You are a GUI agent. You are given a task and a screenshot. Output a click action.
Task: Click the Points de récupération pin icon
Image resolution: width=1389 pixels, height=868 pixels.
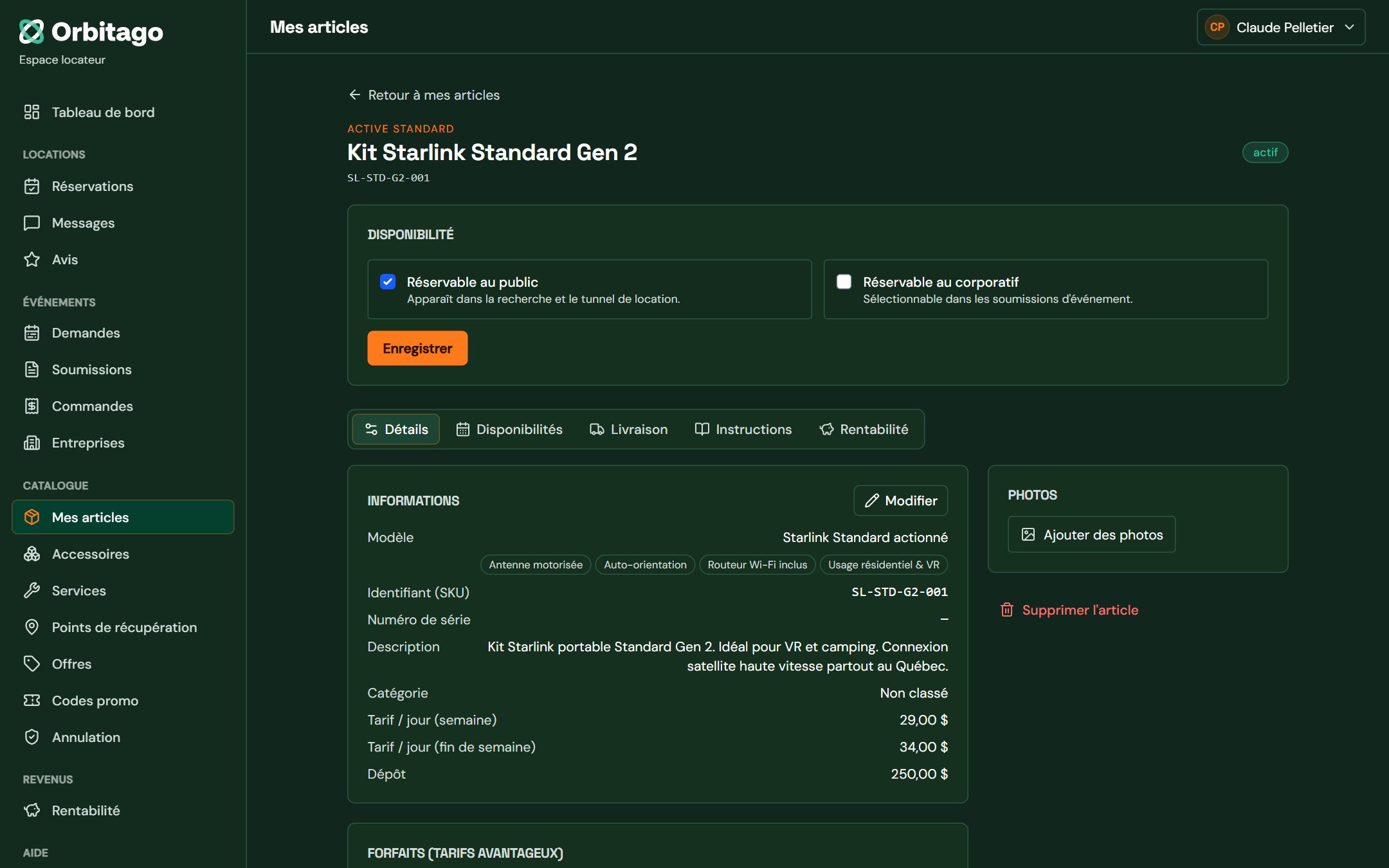coord(32,628)
